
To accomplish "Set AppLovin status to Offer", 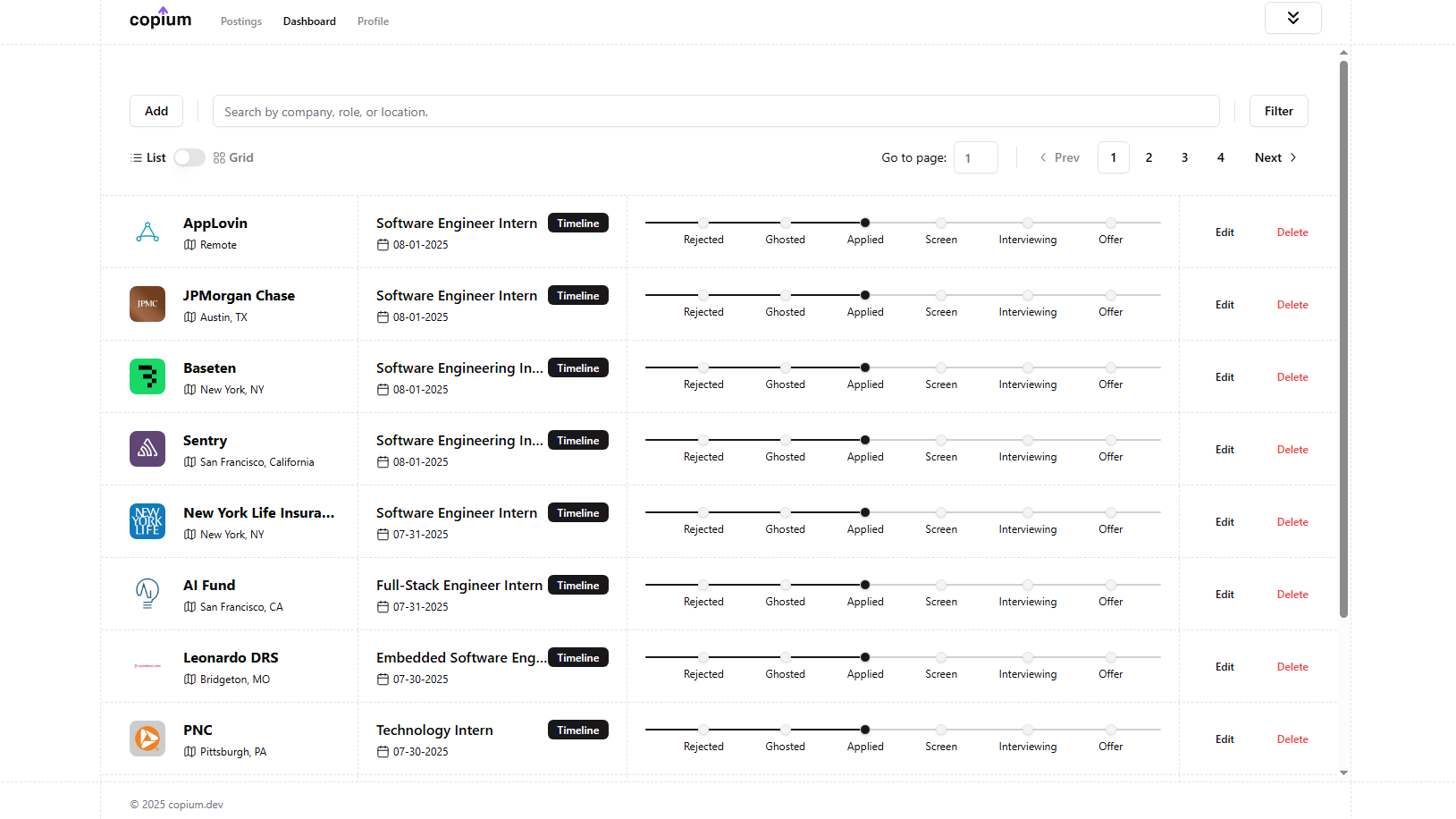I will pyautogui.click(x=1110, y=223).
